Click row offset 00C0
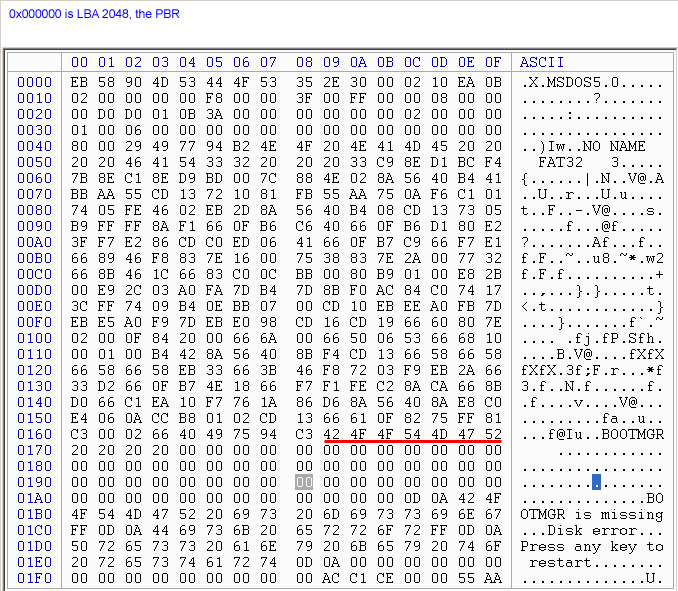This screenshot has height=591, width=678. coord(34,274)
